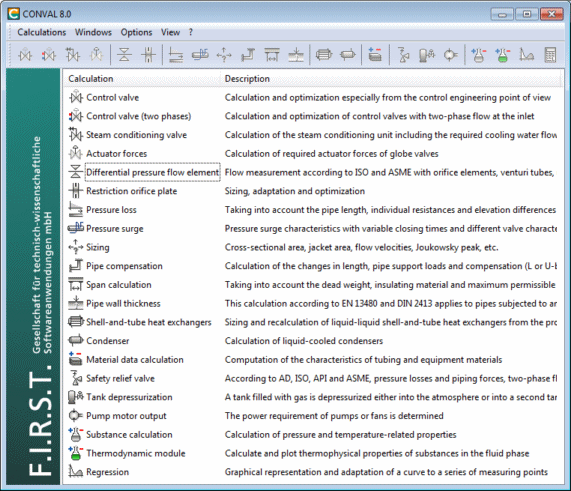Open the Calculations menu
The height and width of the screenshot is (491, 571).
(42, 32)
